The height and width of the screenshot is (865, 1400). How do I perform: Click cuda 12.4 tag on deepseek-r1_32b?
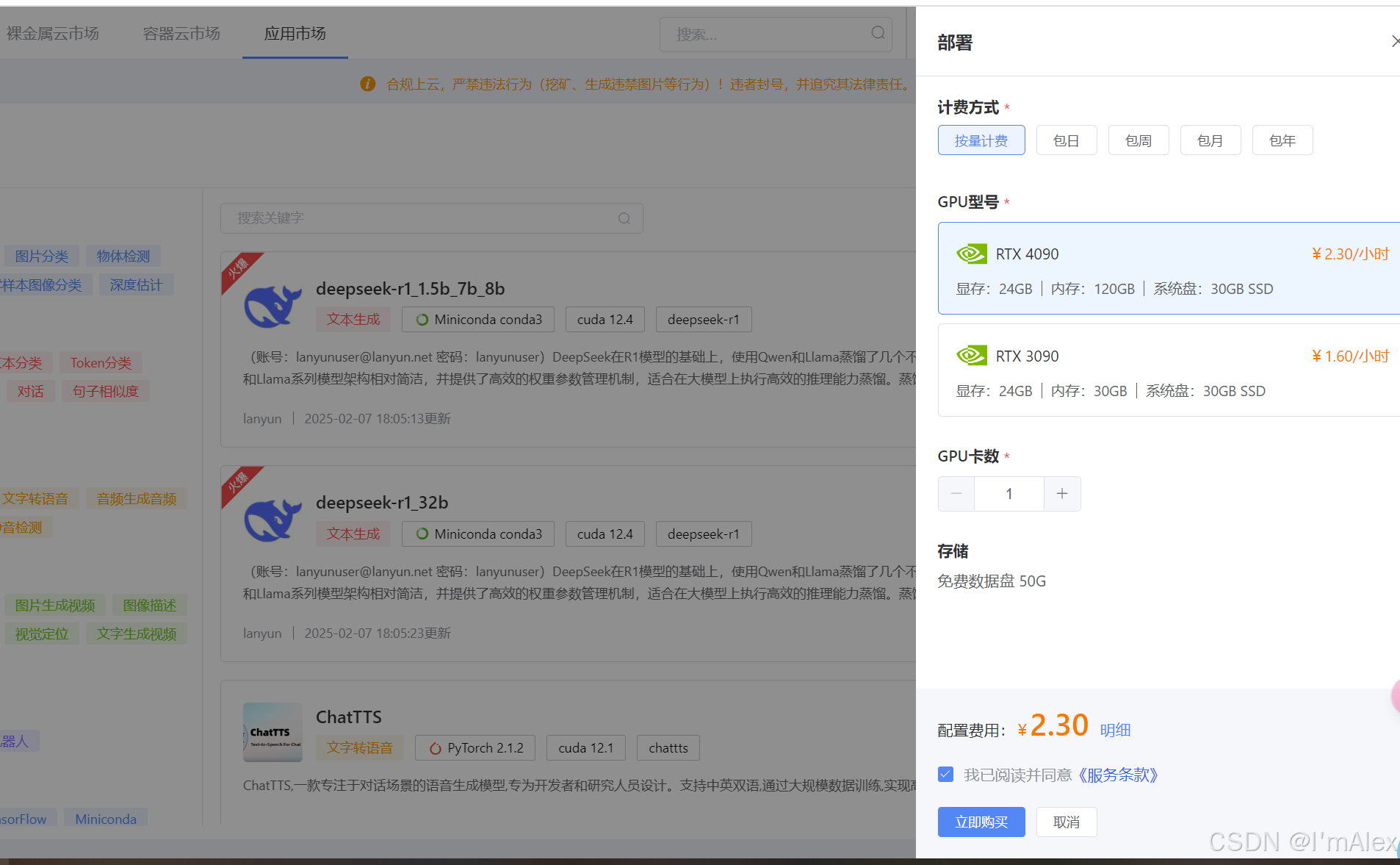[605, 534]
